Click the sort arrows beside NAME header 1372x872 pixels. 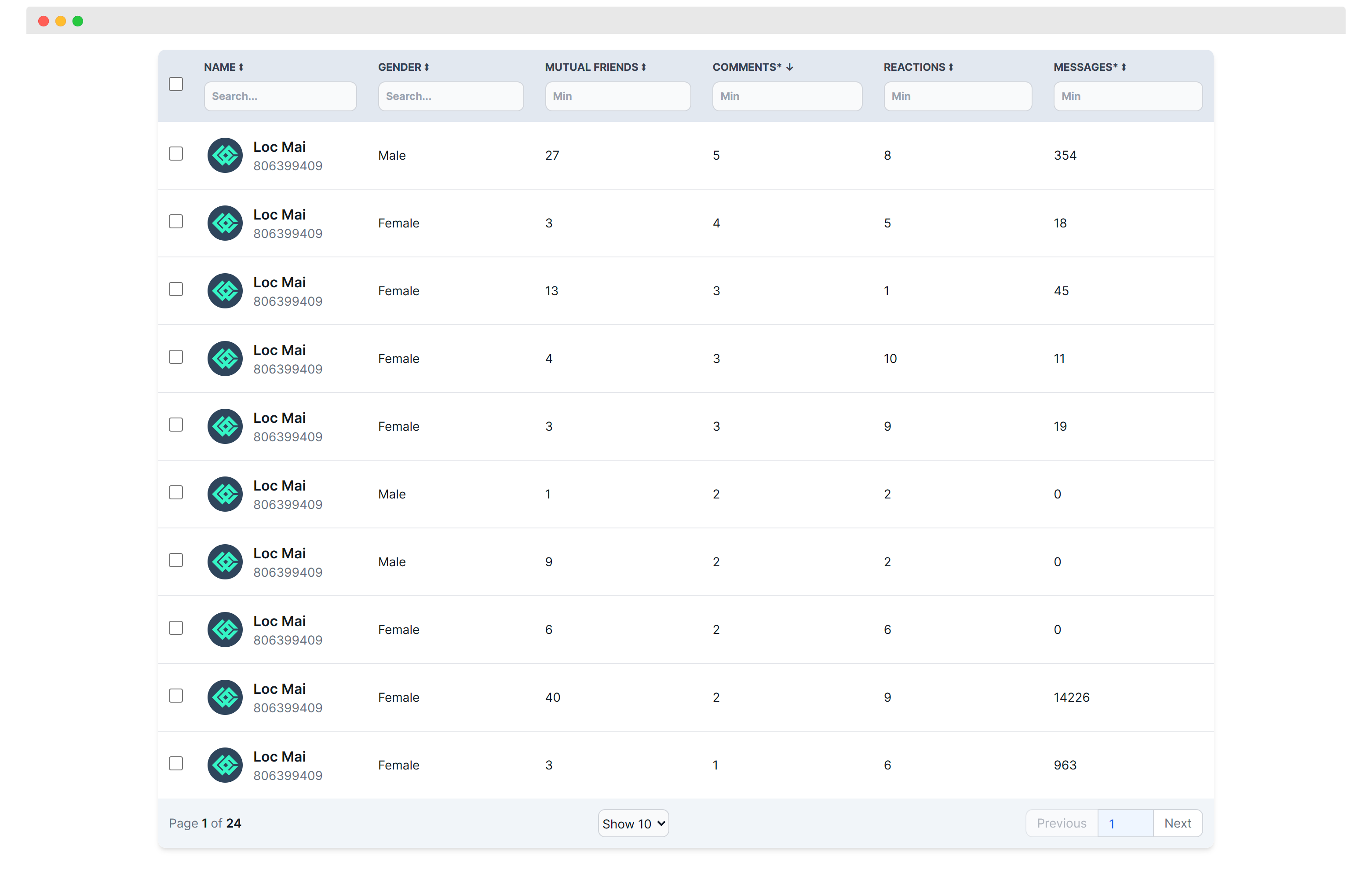click(241, 67)
